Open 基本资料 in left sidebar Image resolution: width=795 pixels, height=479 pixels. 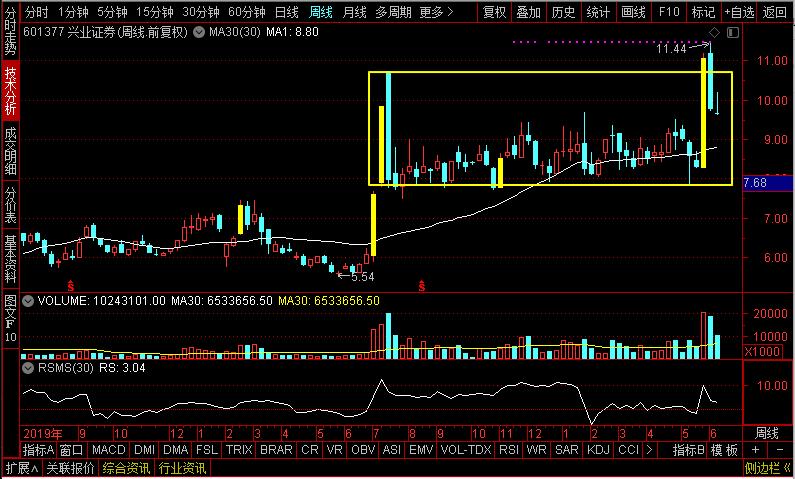[x=10, y=259]
